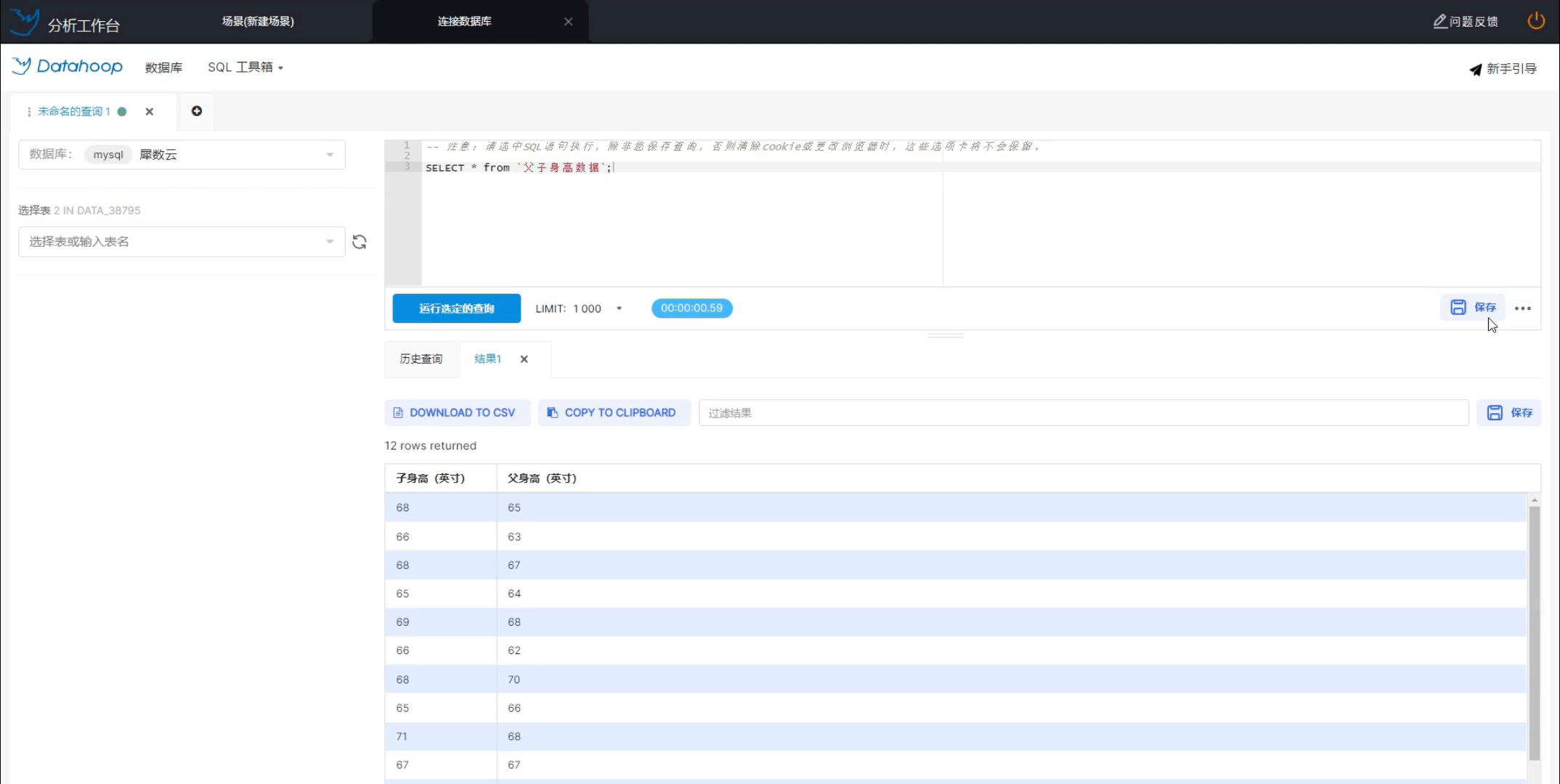Viewport: 1560px width, 784px height.
Task: Select the 未命名的查询 1 query tab
Action: tap(74, 112)
